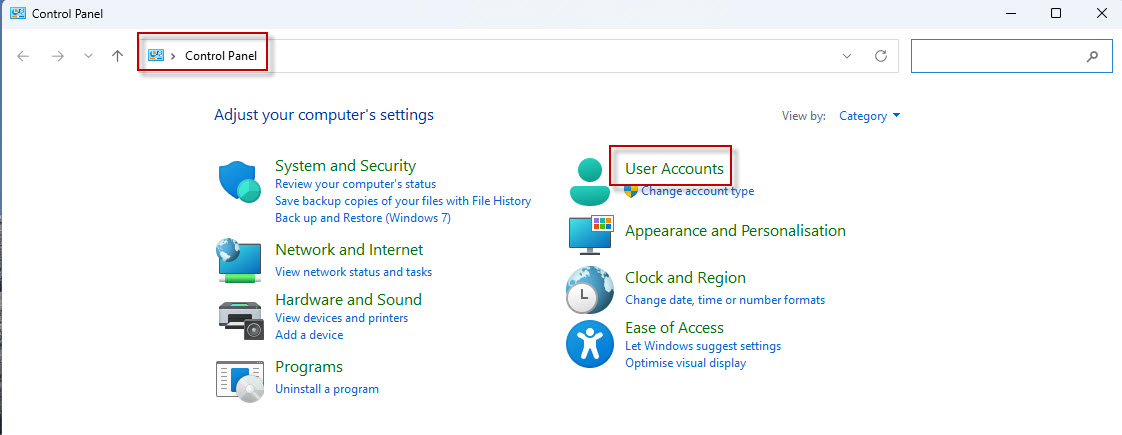The image size is (1122, 435).
Task: Open Back up and Restore (Windows 7)
Action: point(363,218)
